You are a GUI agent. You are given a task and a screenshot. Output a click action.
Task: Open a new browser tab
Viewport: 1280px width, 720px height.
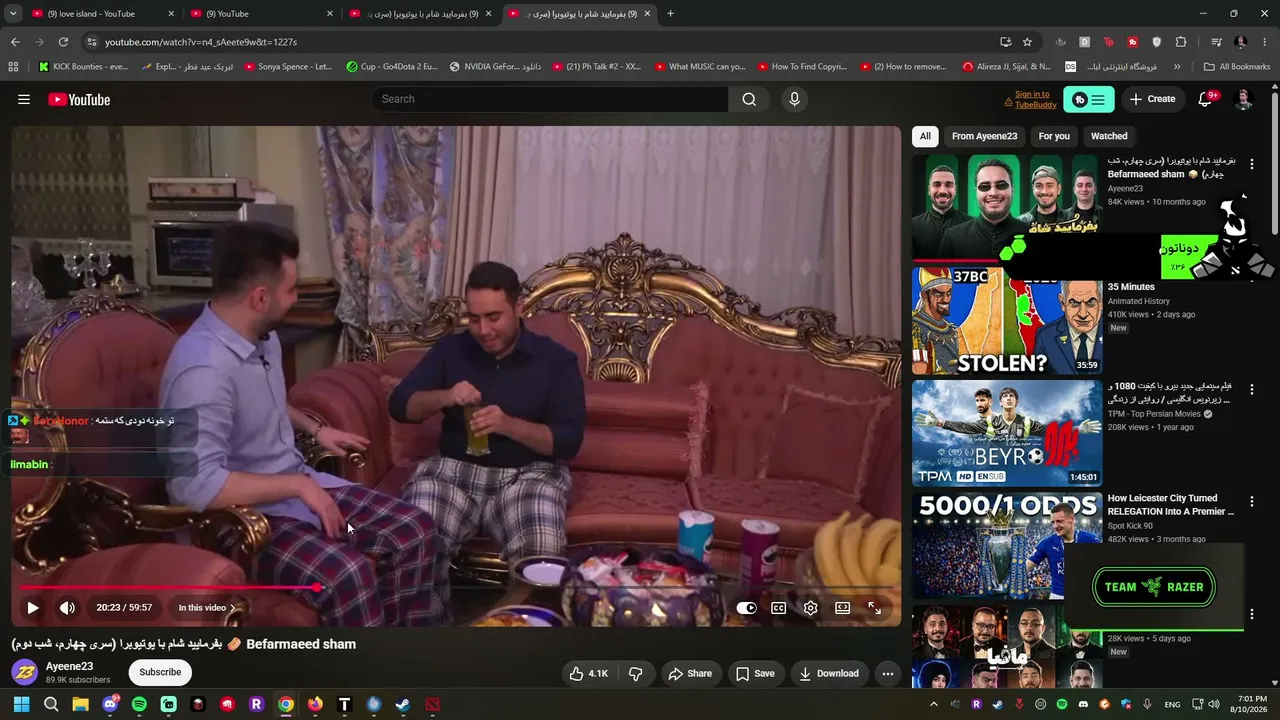click(x=670, y=14)
